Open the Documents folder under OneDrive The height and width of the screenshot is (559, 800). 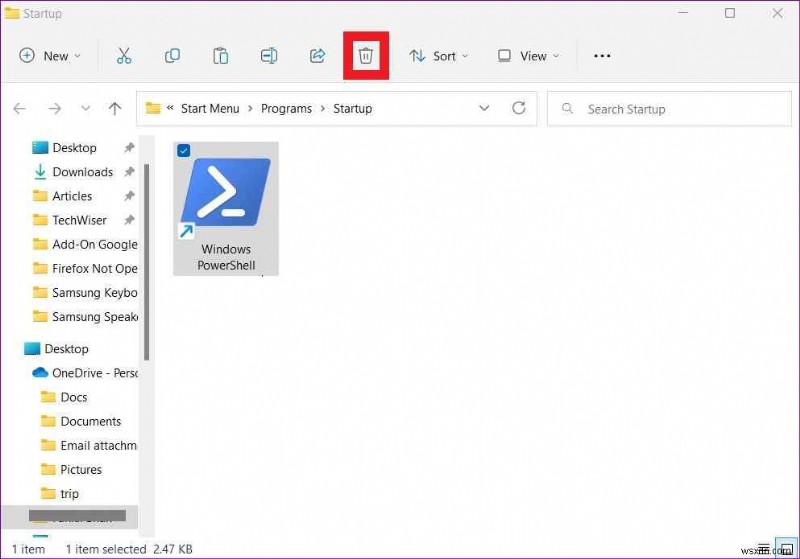click(x=90, y=421)
